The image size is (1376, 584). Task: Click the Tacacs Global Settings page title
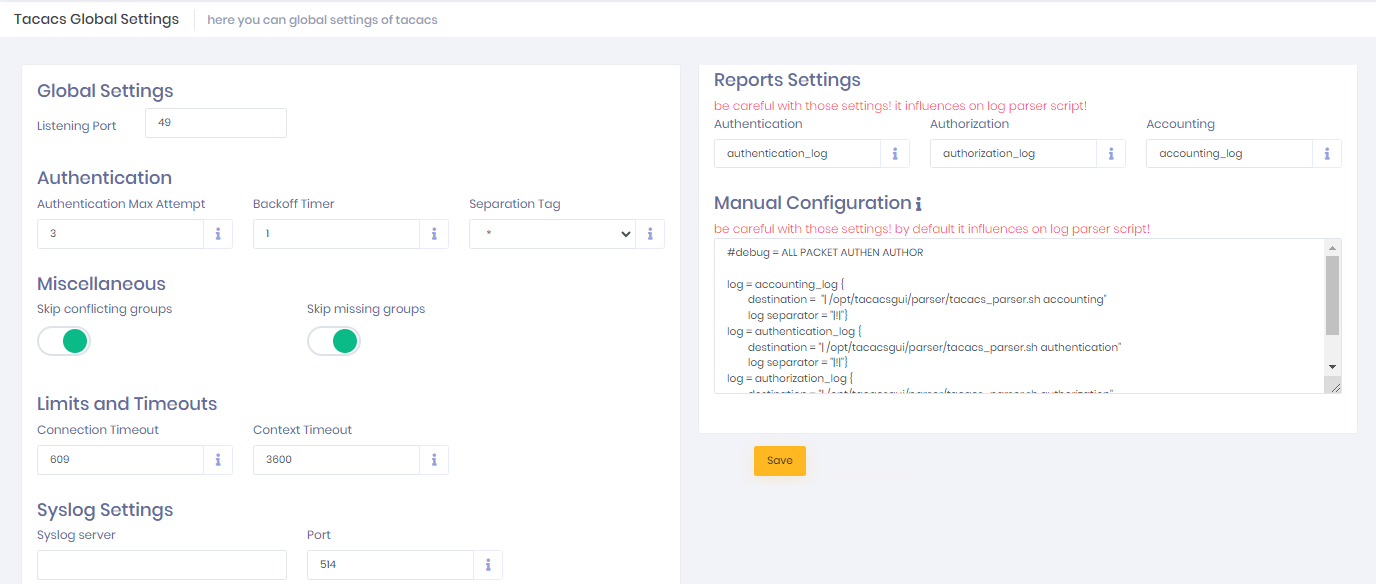97,19
